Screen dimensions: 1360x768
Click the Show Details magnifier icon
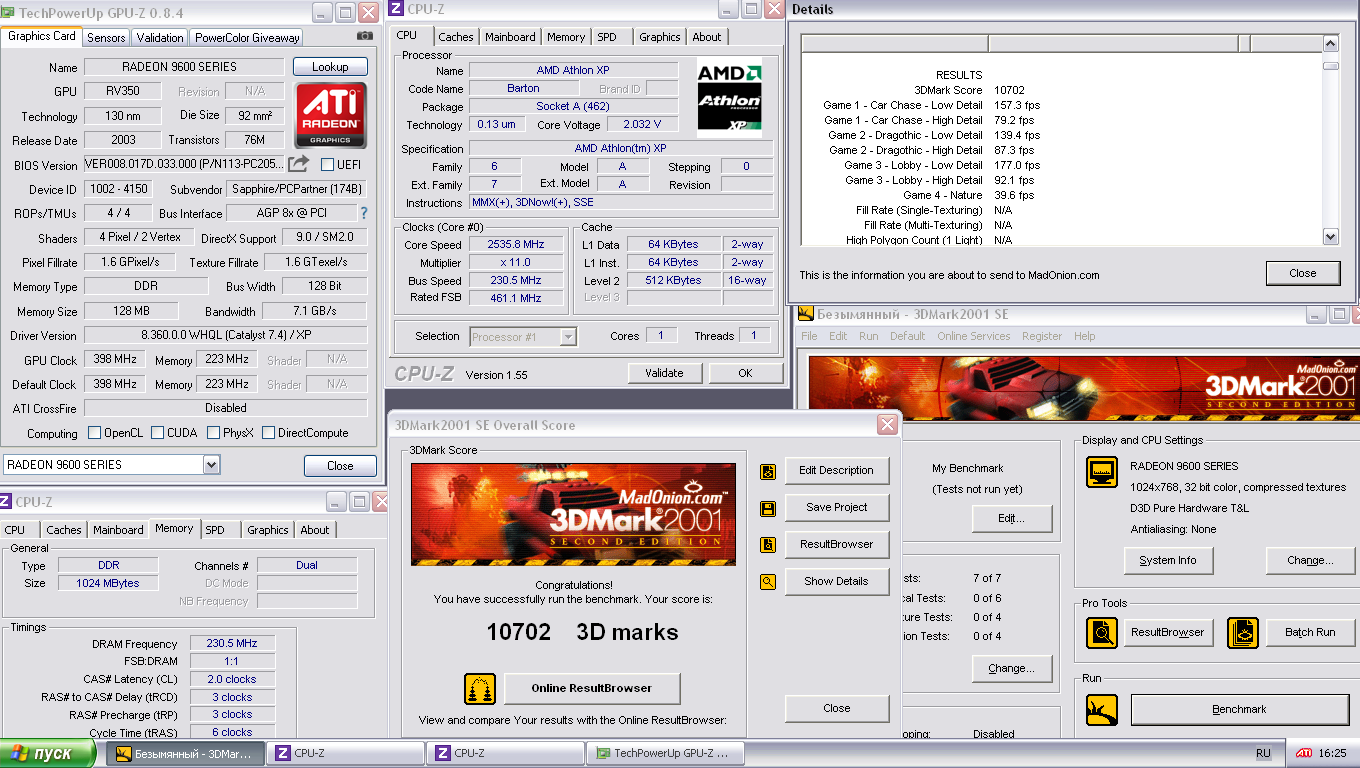click(x=768, y=582)
